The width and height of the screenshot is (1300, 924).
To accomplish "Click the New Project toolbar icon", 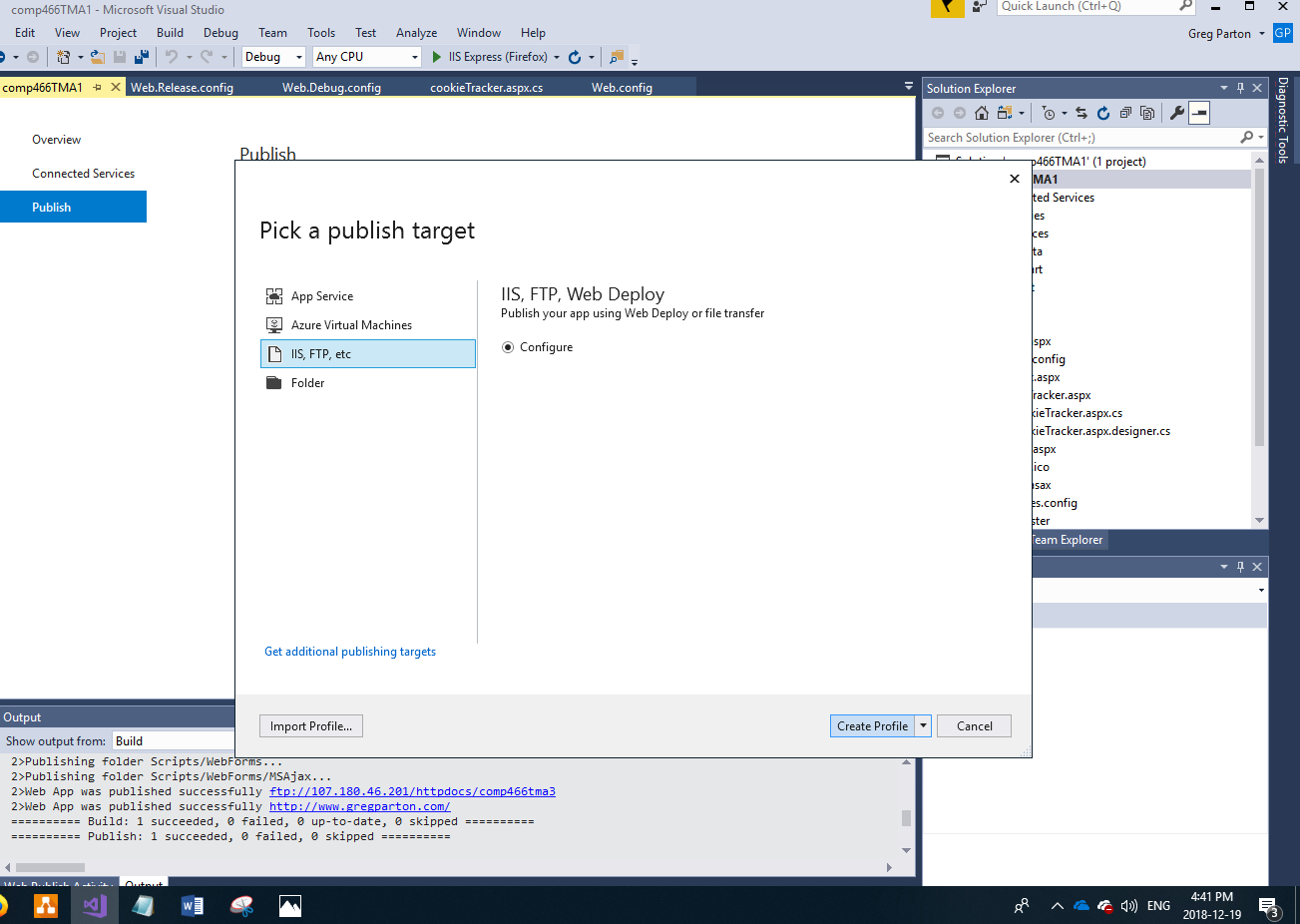I will coord(63,57).
